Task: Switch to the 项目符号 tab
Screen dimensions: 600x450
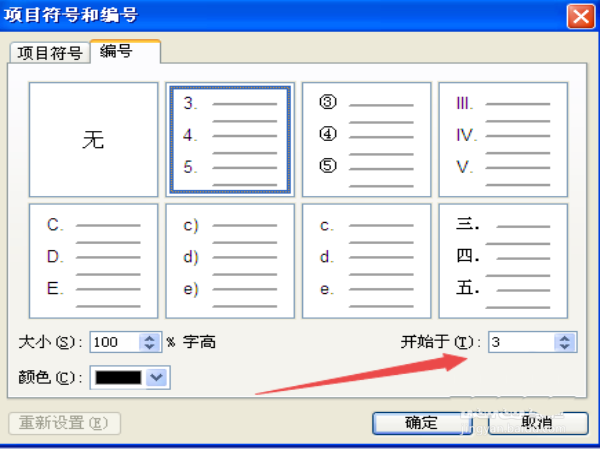Action: tap(50, 52)
